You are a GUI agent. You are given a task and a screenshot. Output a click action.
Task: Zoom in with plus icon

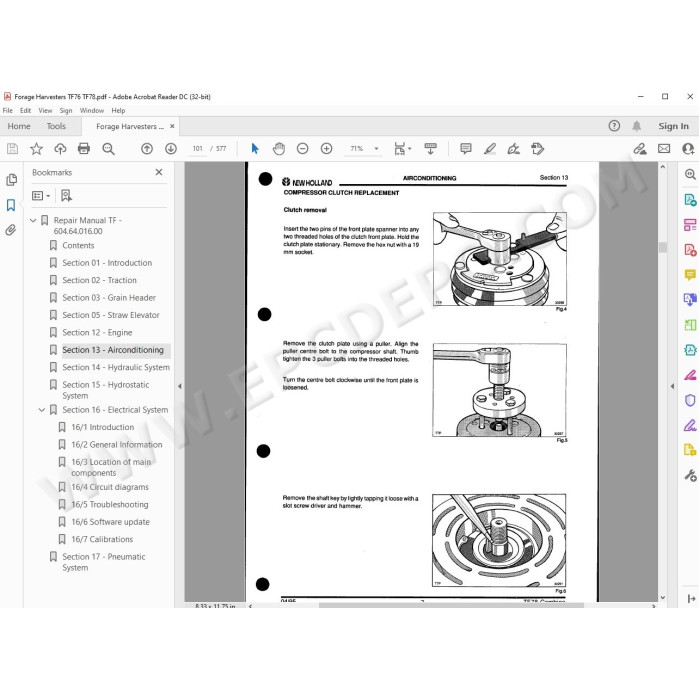327,149
